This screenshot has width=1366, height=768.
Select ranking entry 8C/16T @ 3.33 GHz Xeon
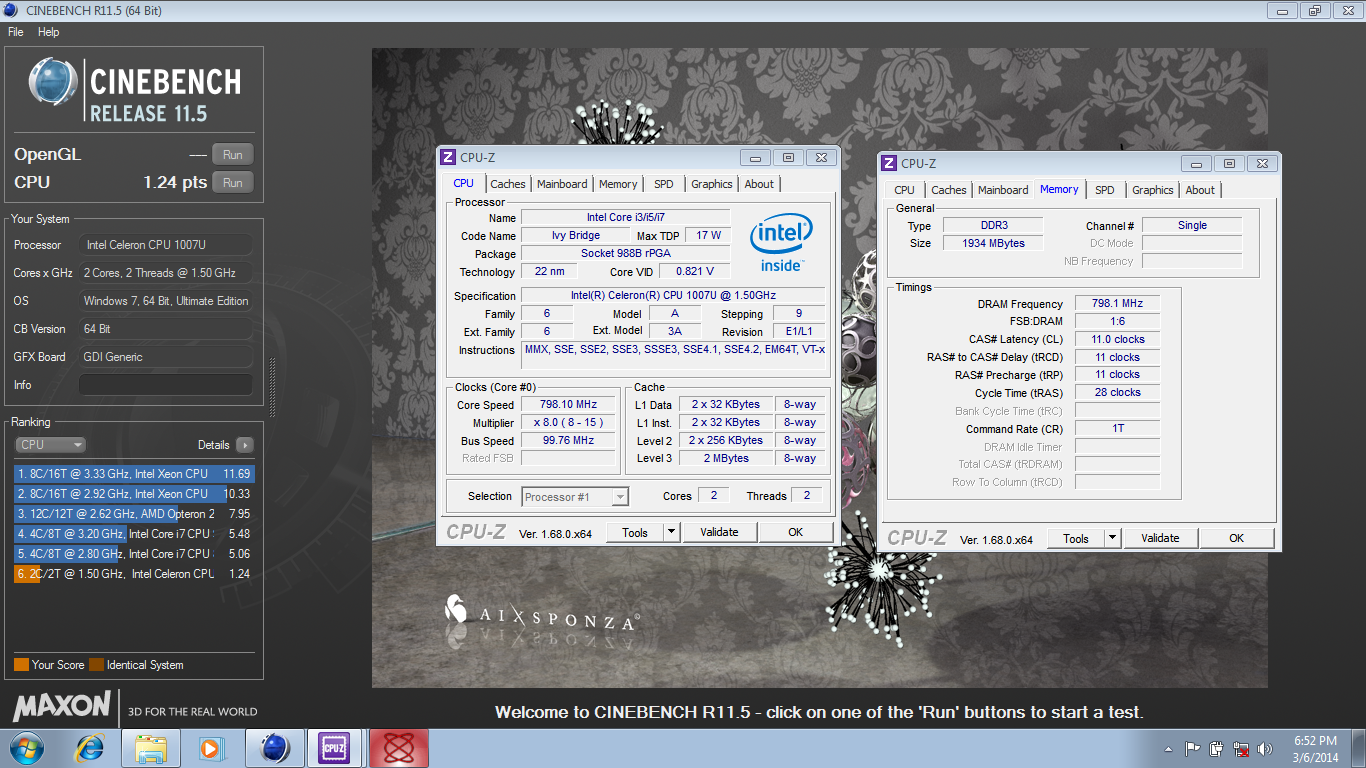coord(134,474)
